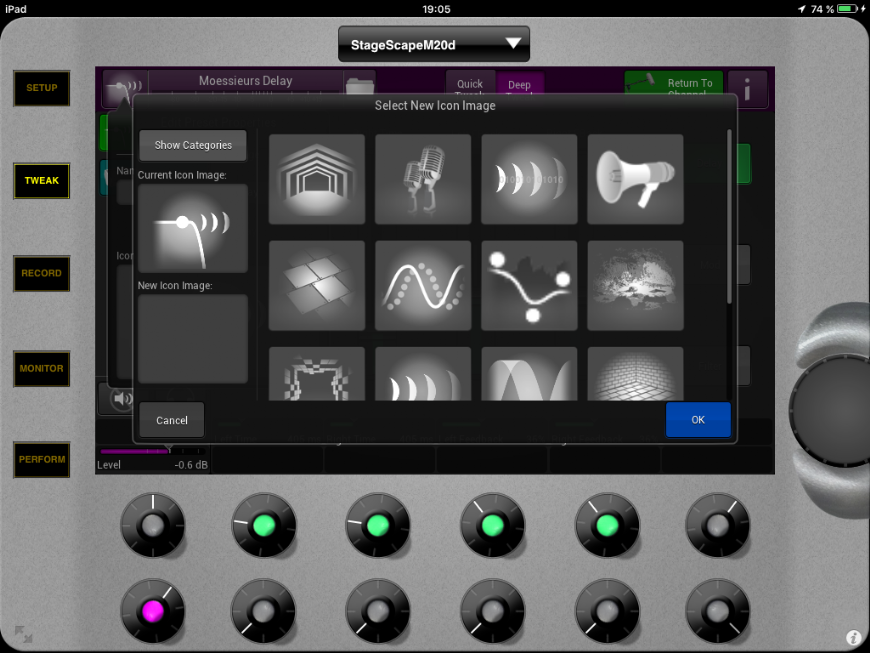Select the curve with three nodes icon
The image size is (870, 653).
pos(529,285)
